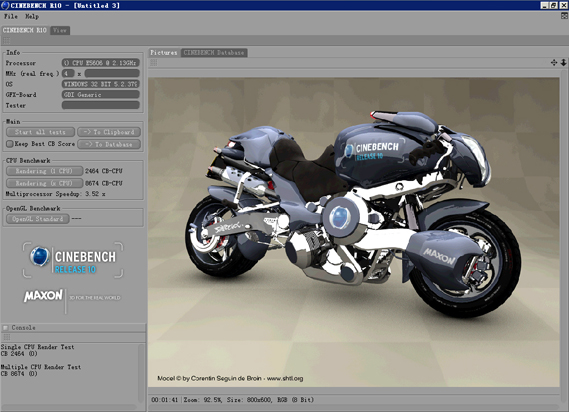Switch to the View tab

pos(60,30)
